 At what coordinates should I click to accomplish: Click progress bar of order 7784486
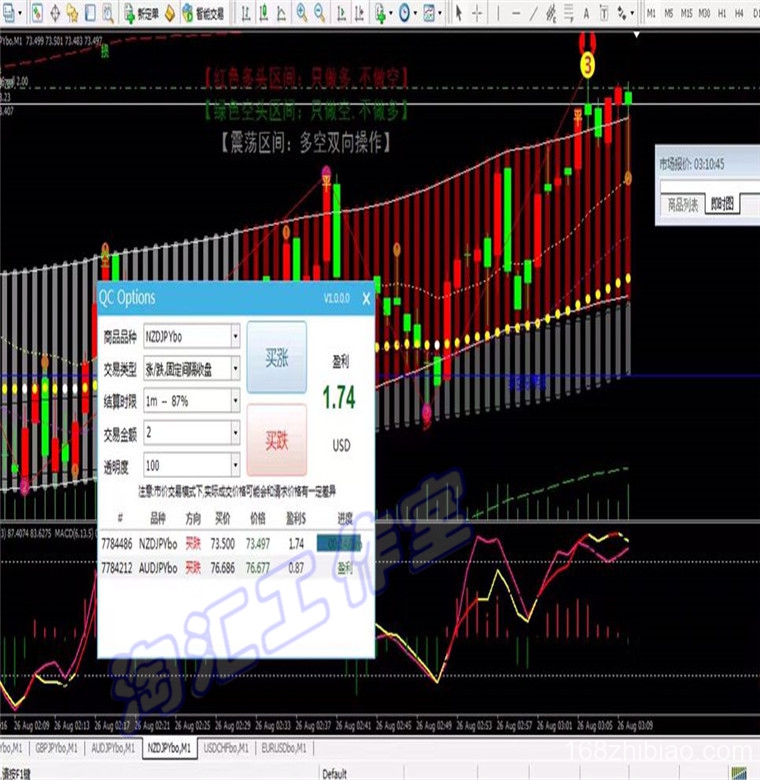(339, 543)
